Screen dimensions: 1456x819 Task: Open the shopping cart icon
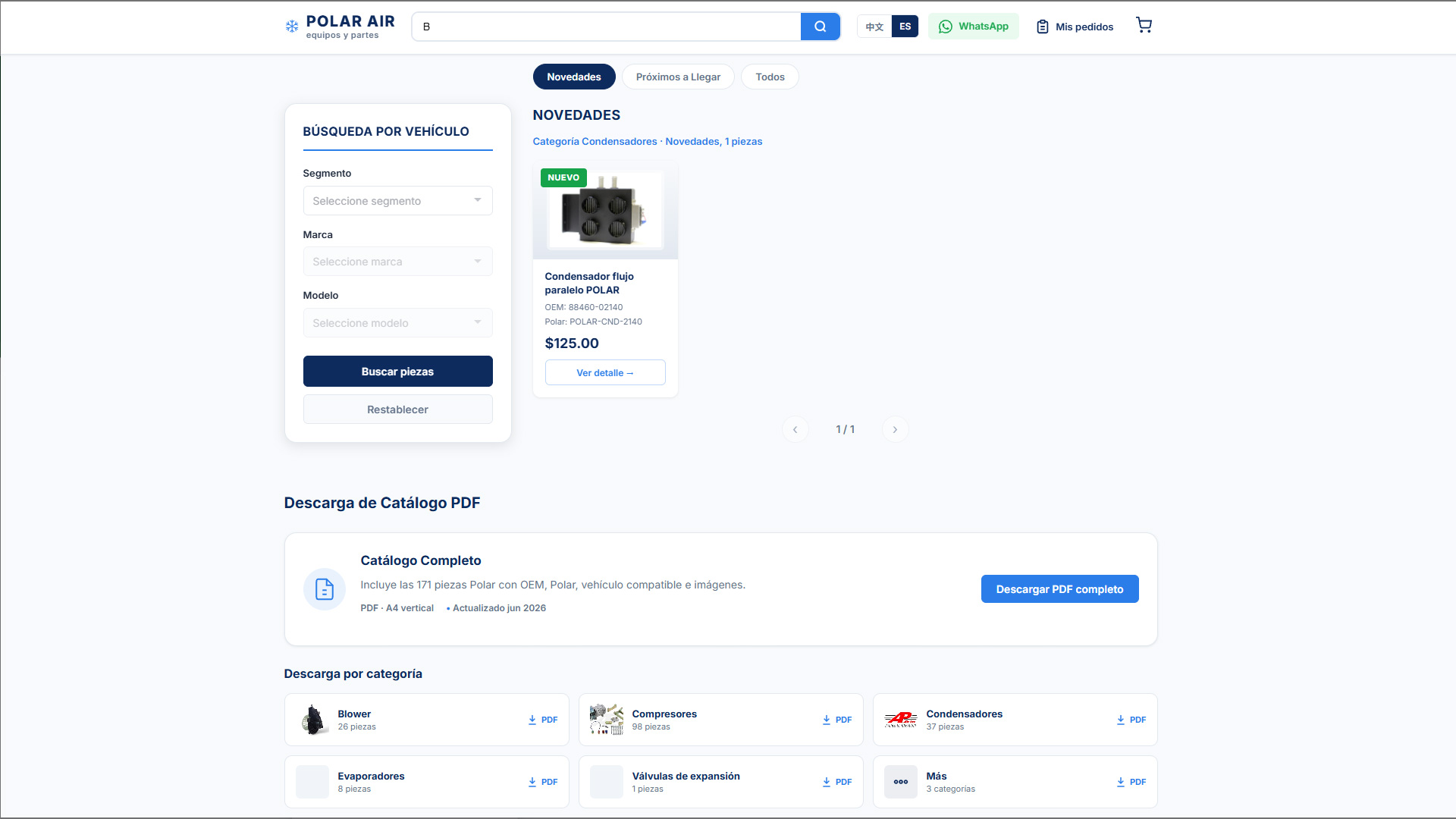tap(1144, 26)
